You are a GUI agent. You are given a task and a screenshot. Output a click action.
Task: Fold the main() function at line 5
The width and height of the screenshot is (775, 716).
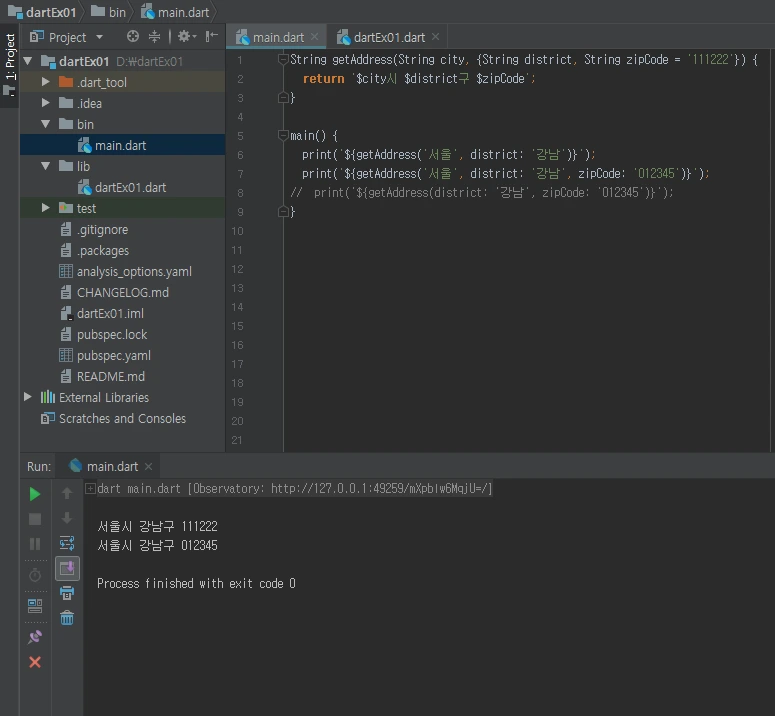tap(283, 135)
